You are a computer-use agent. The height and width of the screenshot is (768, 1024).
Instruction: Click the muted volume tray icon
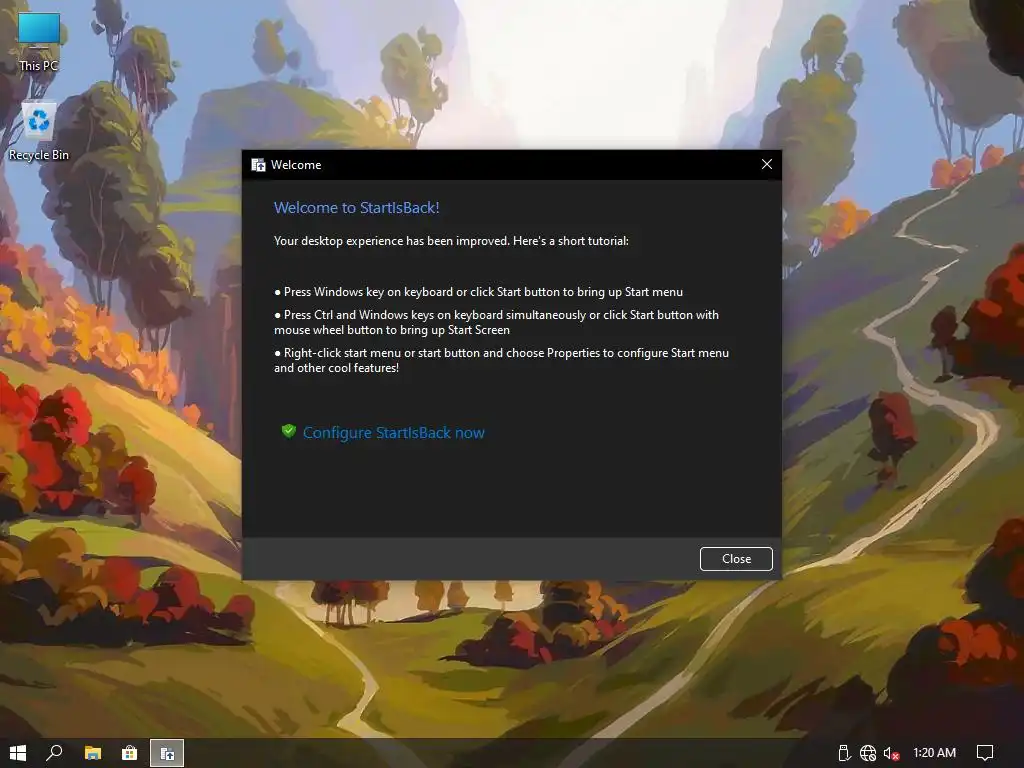point(891,753)
